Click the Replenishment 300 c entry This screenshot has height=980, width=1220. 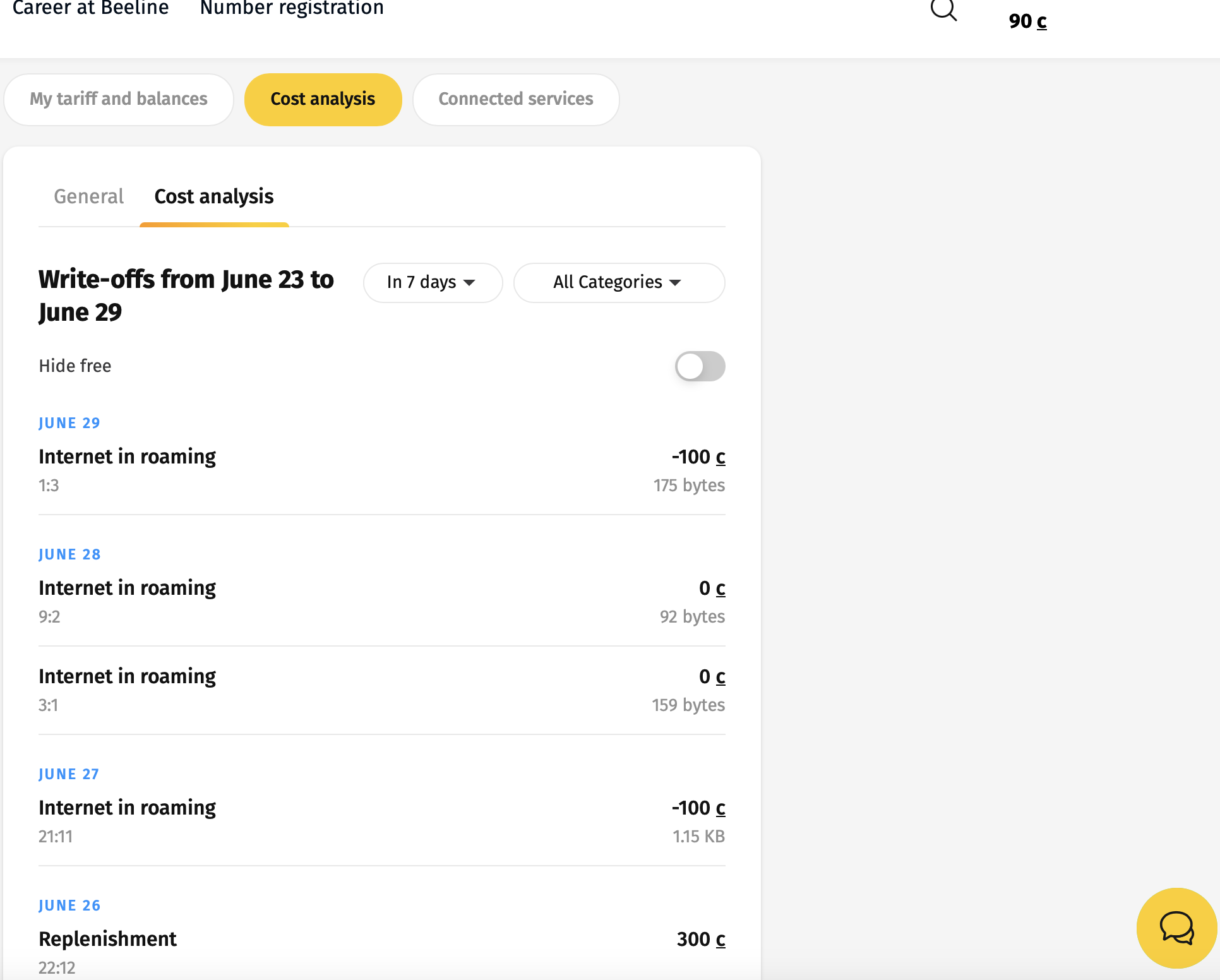tap(381, 951)
